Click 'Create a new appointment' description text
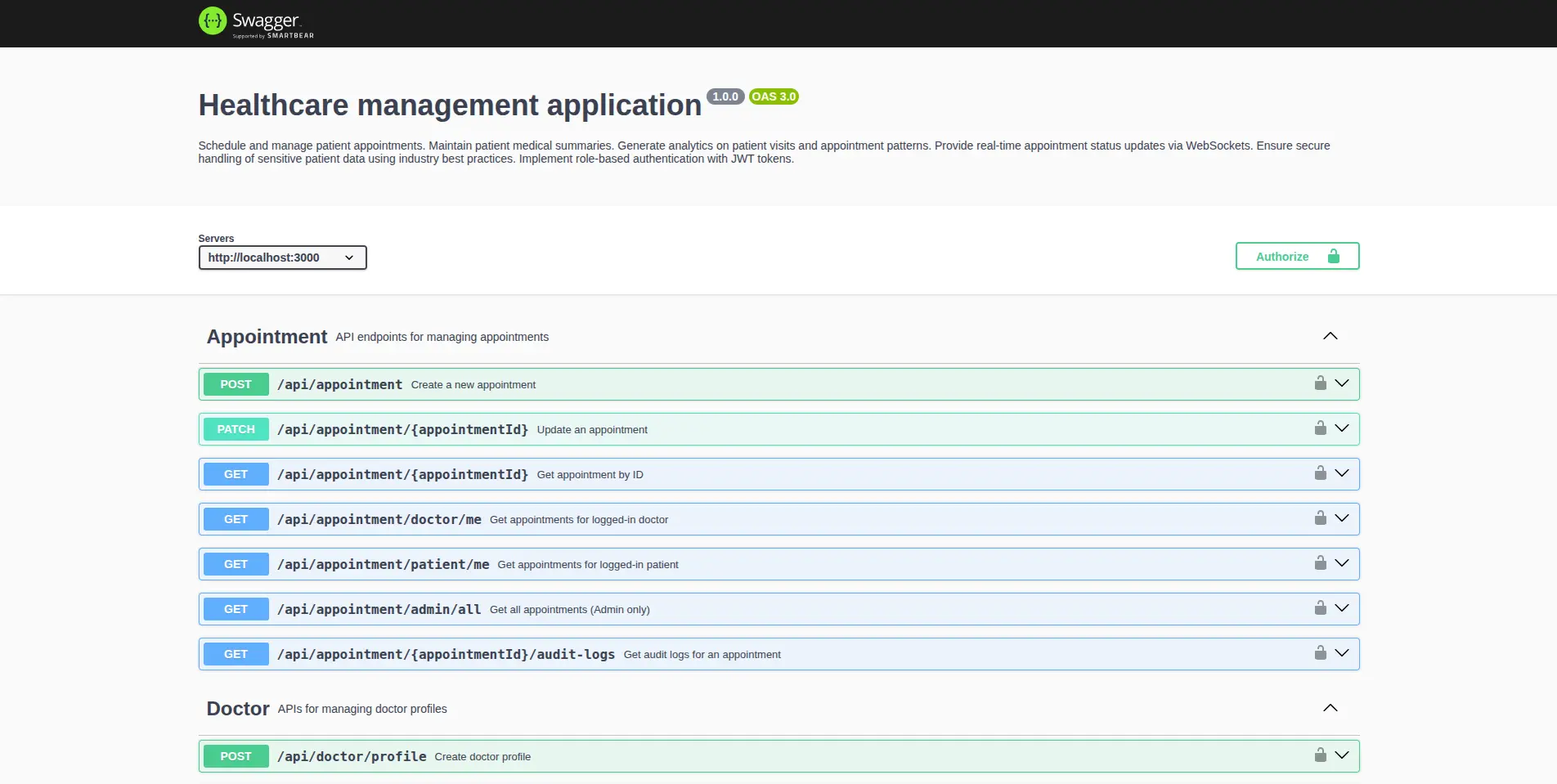 [x=473, y=385]
